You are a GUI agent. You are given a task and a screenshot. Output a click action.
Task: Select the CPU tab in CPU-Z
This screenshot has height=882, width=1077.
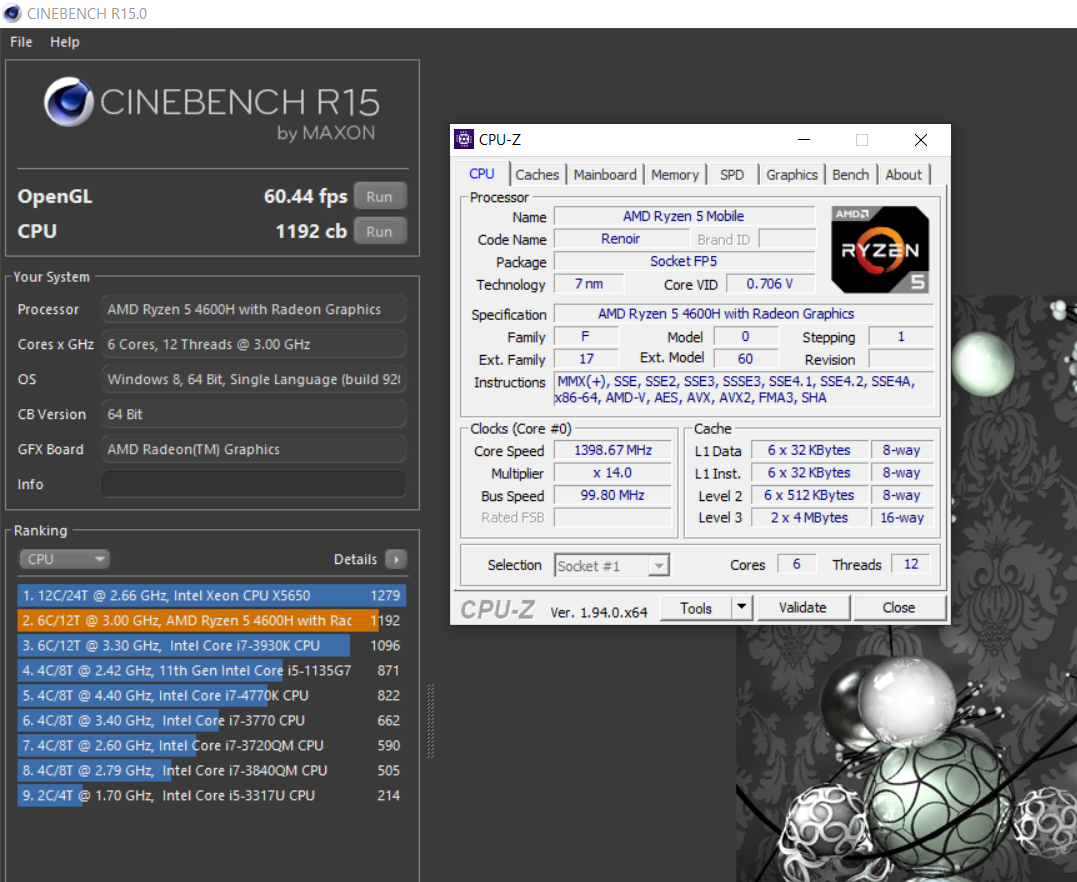(x=481, y=174)
